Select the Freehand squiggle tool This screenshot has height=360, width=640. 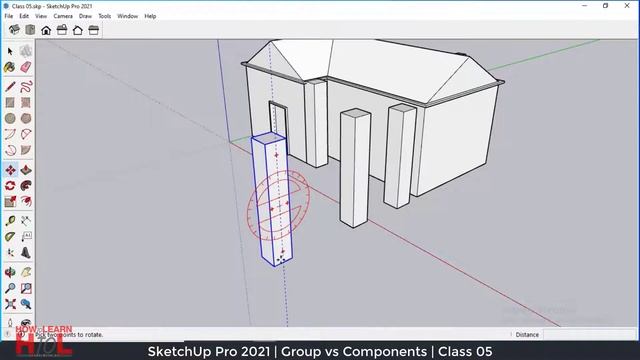tap(26, 87)
